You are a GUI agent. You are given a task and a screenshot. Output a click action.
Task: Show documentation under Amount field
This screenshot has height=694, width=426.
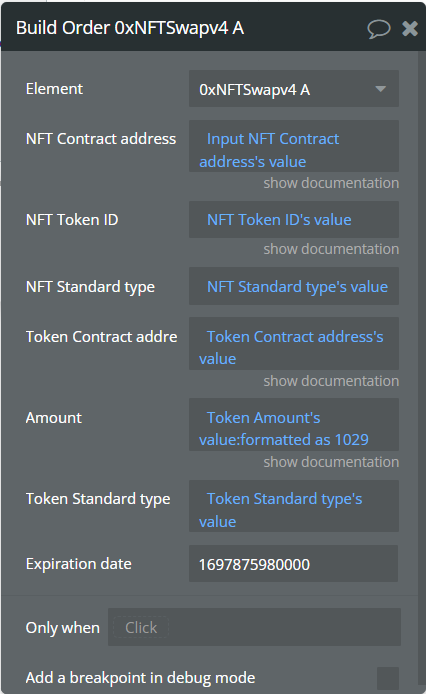(x=331, y=462)
